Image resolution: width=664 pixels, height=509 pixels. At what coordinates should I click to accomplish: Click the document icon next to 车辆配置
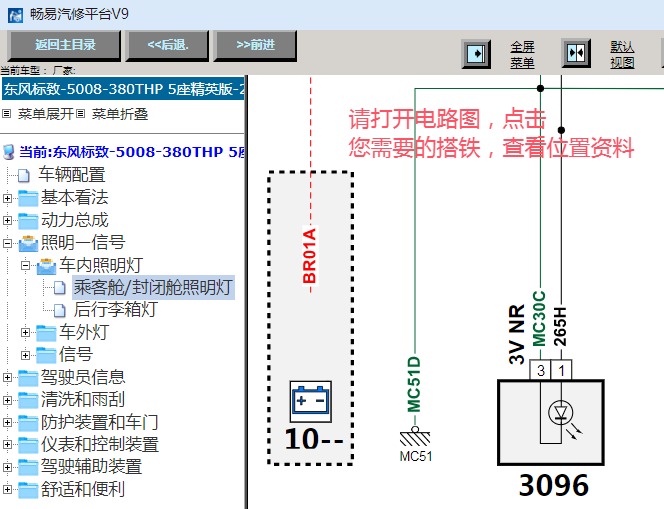24,175
